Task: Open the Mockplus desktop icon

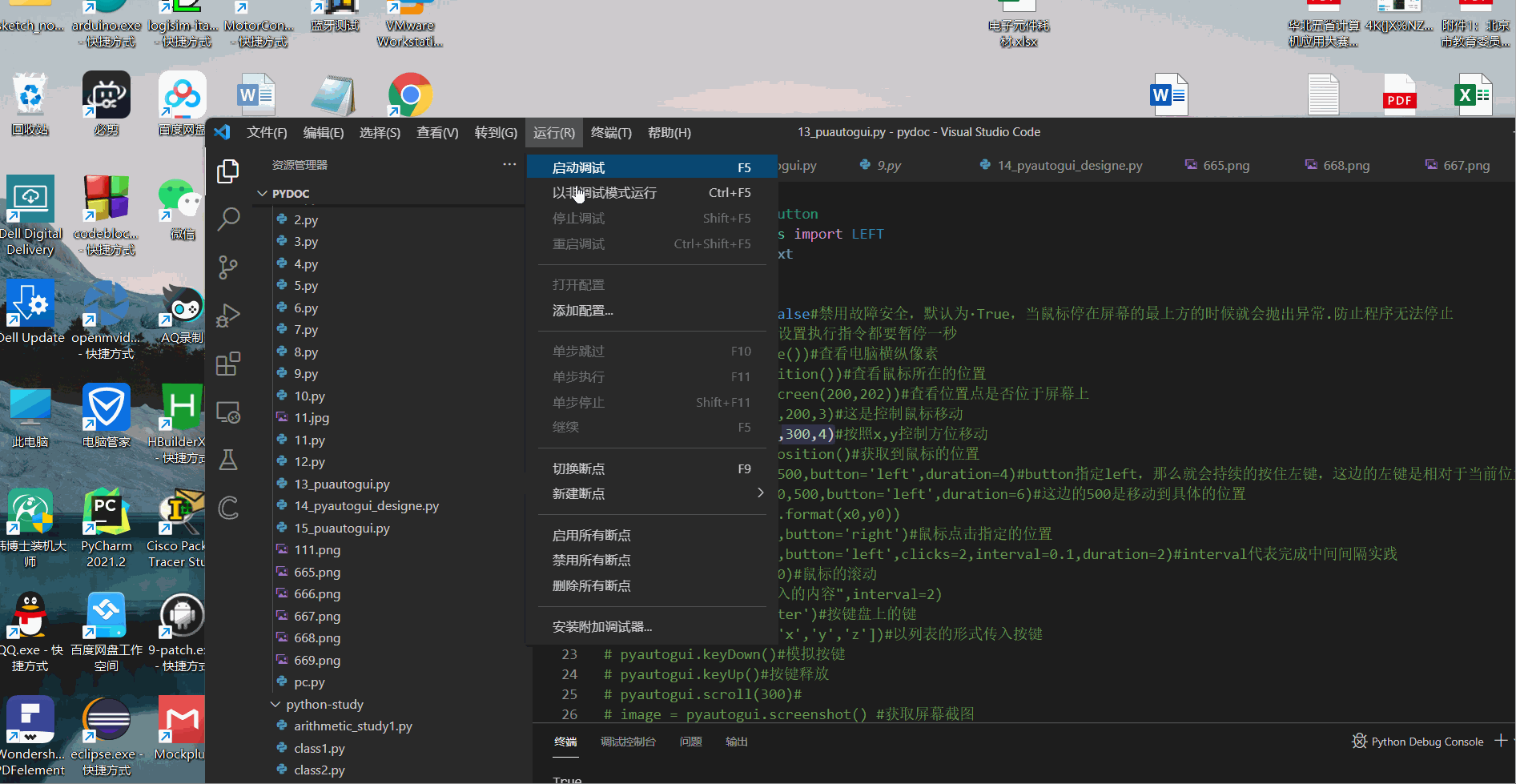Action: 181,729
